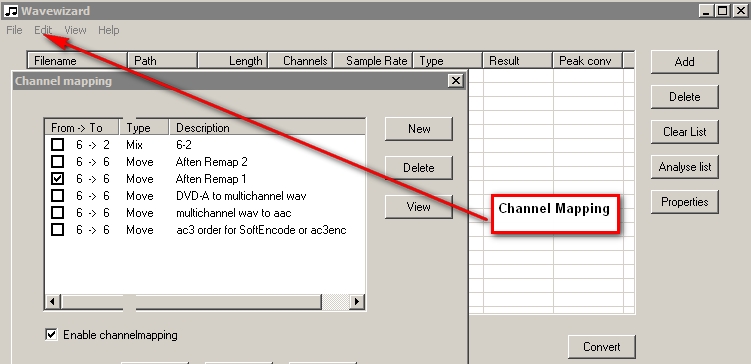Click the Analyse list button

click(x=684, y=167)
